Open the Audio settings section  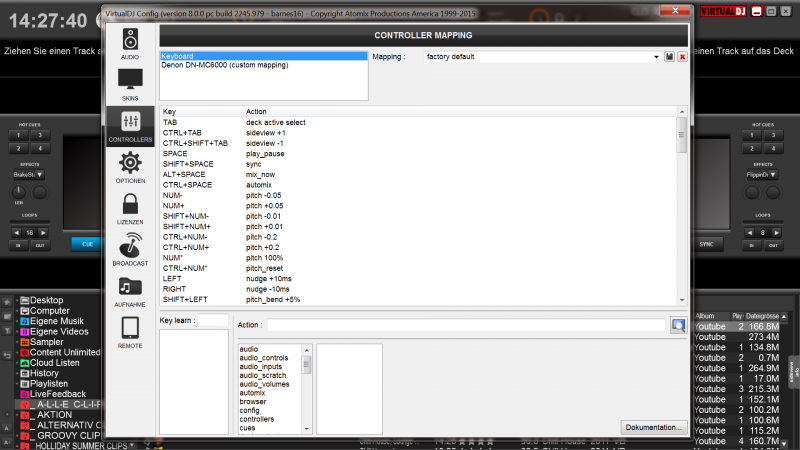click(130, 45)
